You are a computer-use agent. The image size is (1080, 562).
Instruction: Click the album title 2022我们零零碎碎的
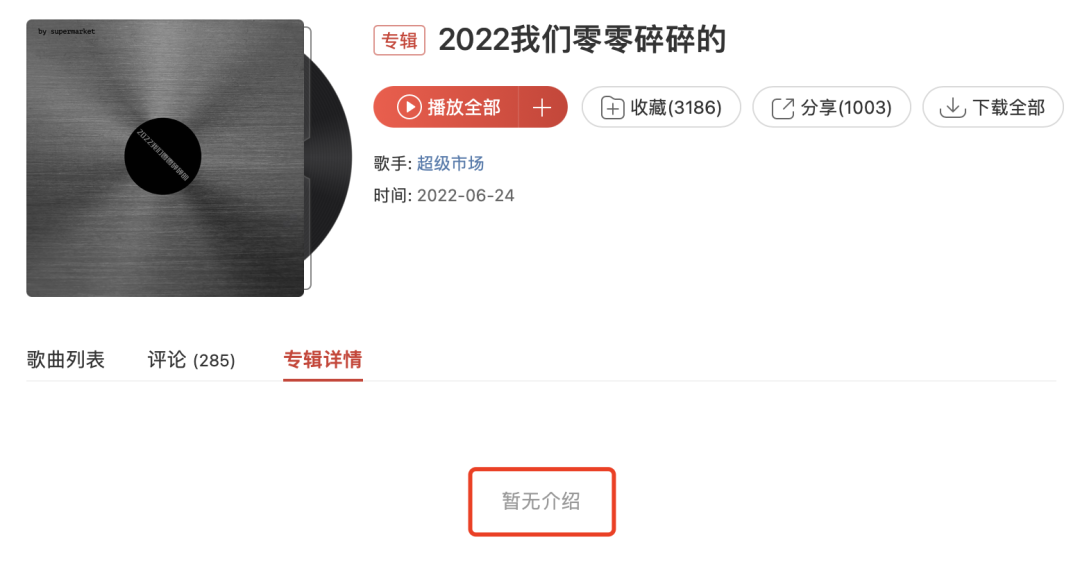point(582,40)
